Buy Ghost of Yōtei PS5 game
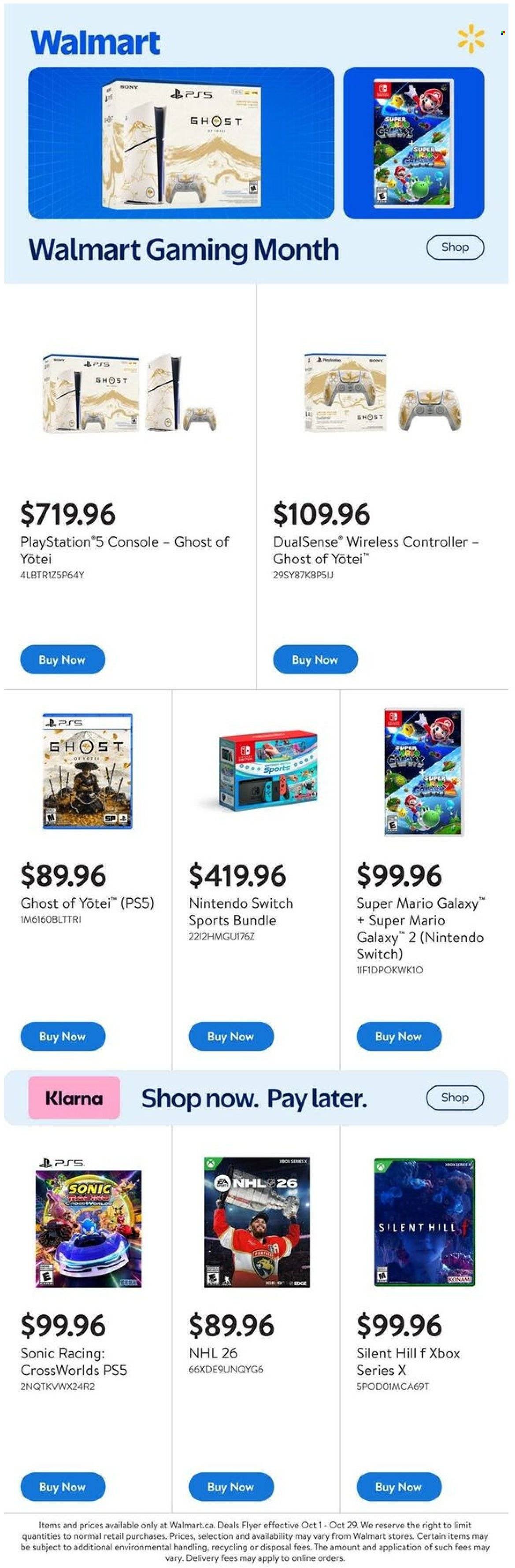 pos(62,1037)
